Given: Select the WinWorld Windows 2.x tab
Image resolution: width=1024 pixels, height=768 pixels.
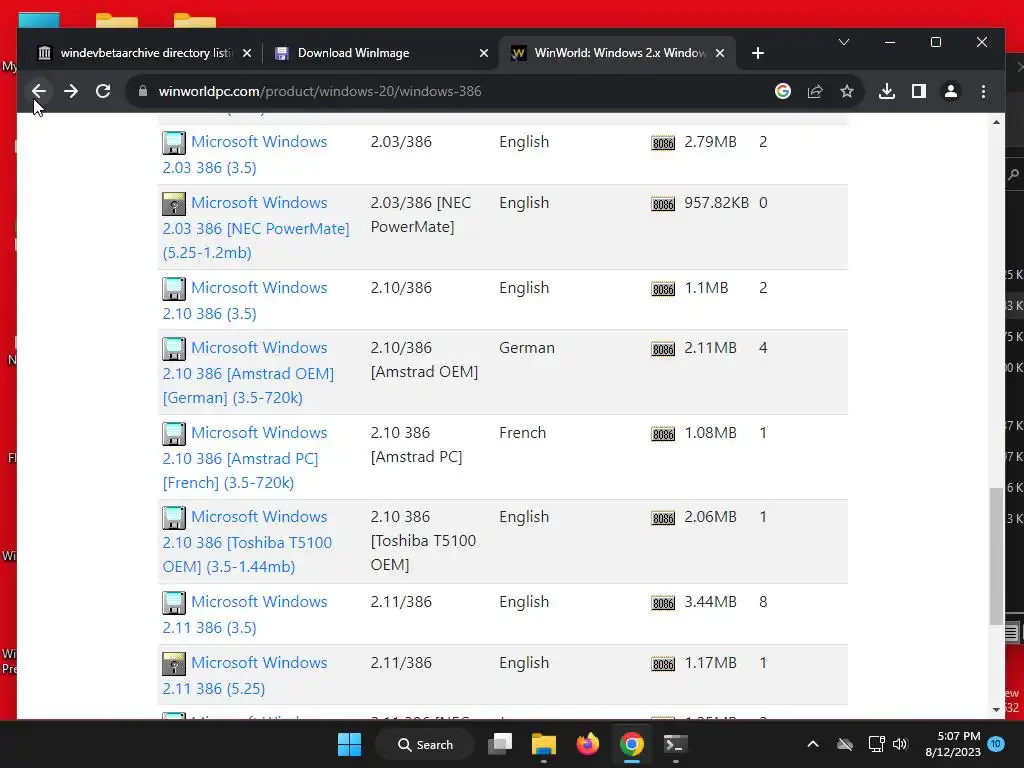Looking at the screenshot, I should 619,53.
